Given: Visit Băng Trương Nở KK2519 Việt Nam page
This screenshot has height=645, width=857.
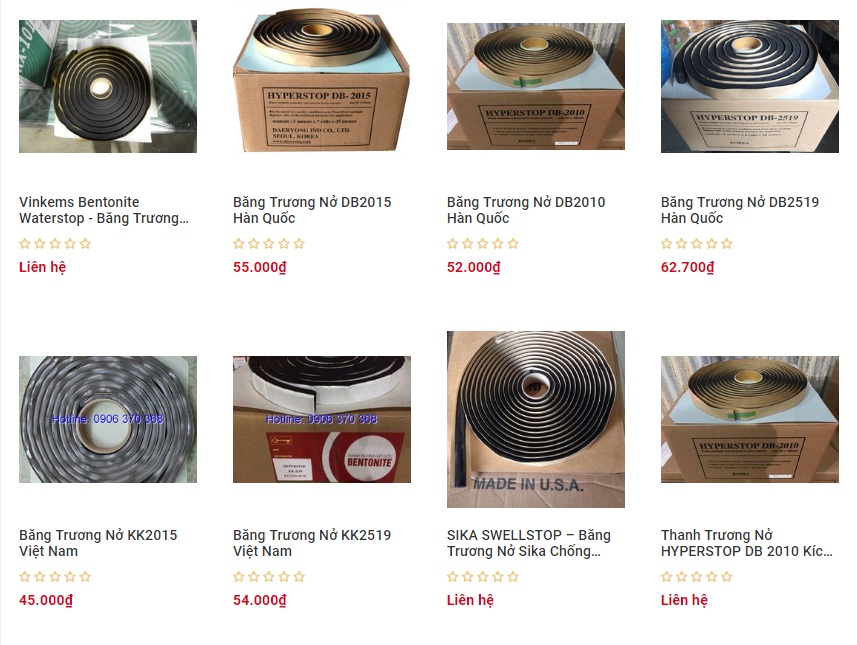Looking at the screenshot, I should pyautogui.click(x=312, y=543).
